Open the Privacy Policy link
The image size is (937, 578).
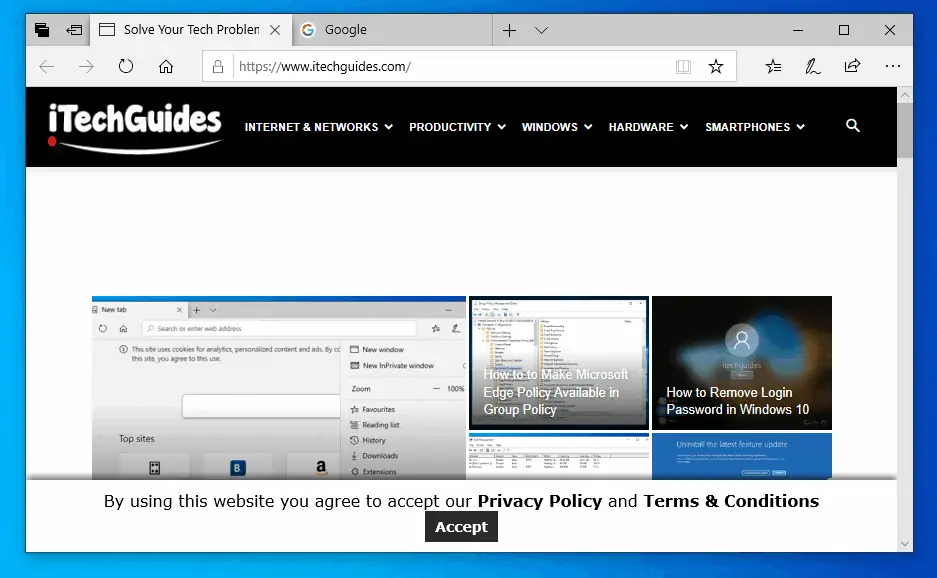click(x=540, y=501)
